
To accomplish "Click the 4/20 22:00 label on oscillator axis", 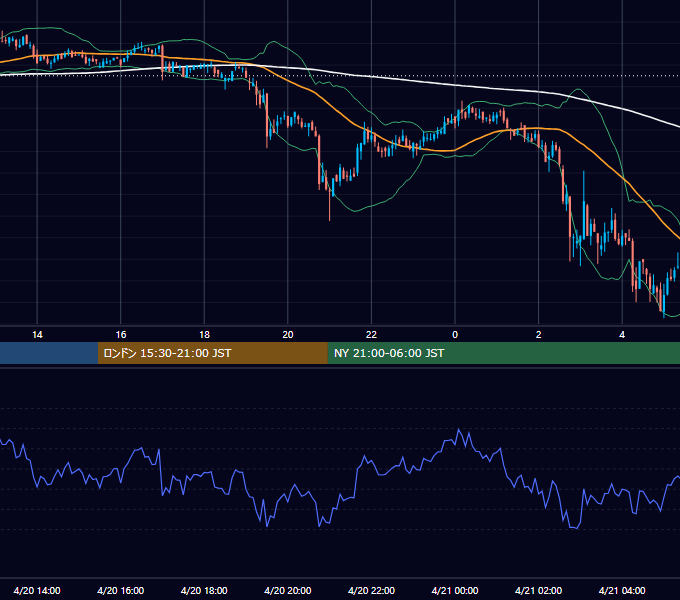I will [371, 590].
